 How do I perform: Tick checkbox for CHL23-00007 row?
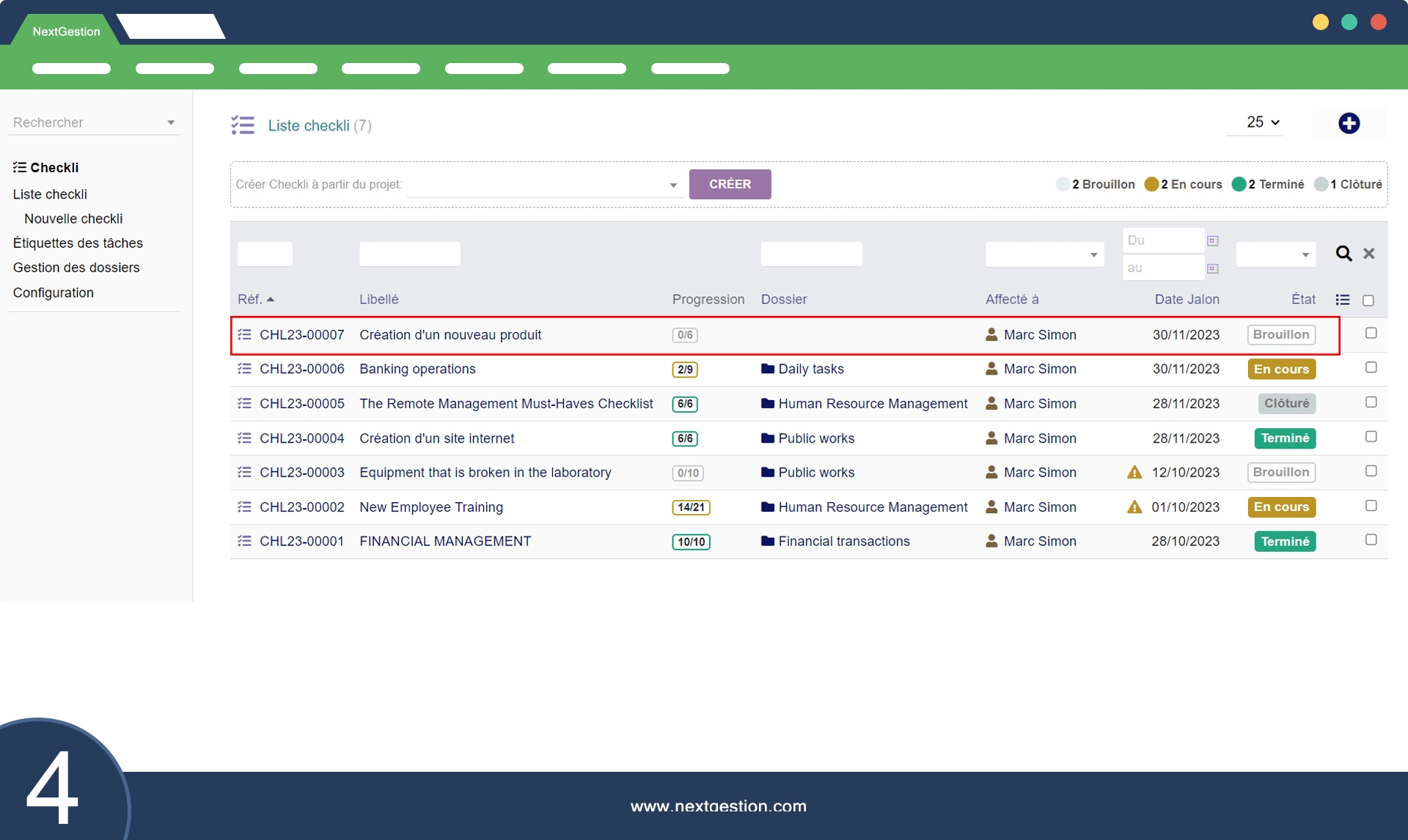tap(1371, 334)
